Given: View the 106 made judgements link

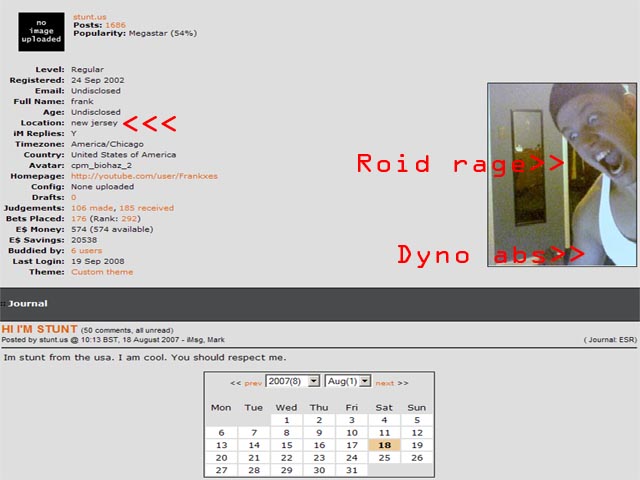Looking at the screenshot, I should click(x=92, y=207).
